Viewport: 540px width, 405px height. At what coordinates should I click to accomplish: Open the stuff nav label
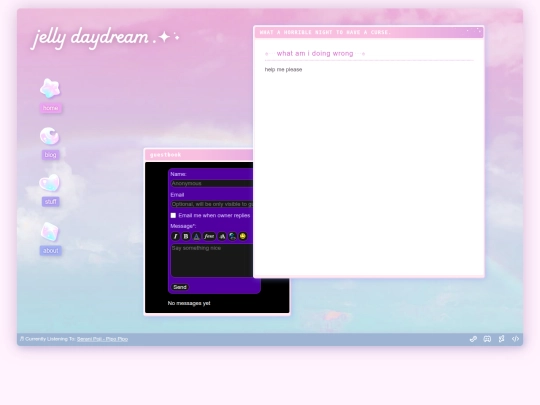[51, 201]
